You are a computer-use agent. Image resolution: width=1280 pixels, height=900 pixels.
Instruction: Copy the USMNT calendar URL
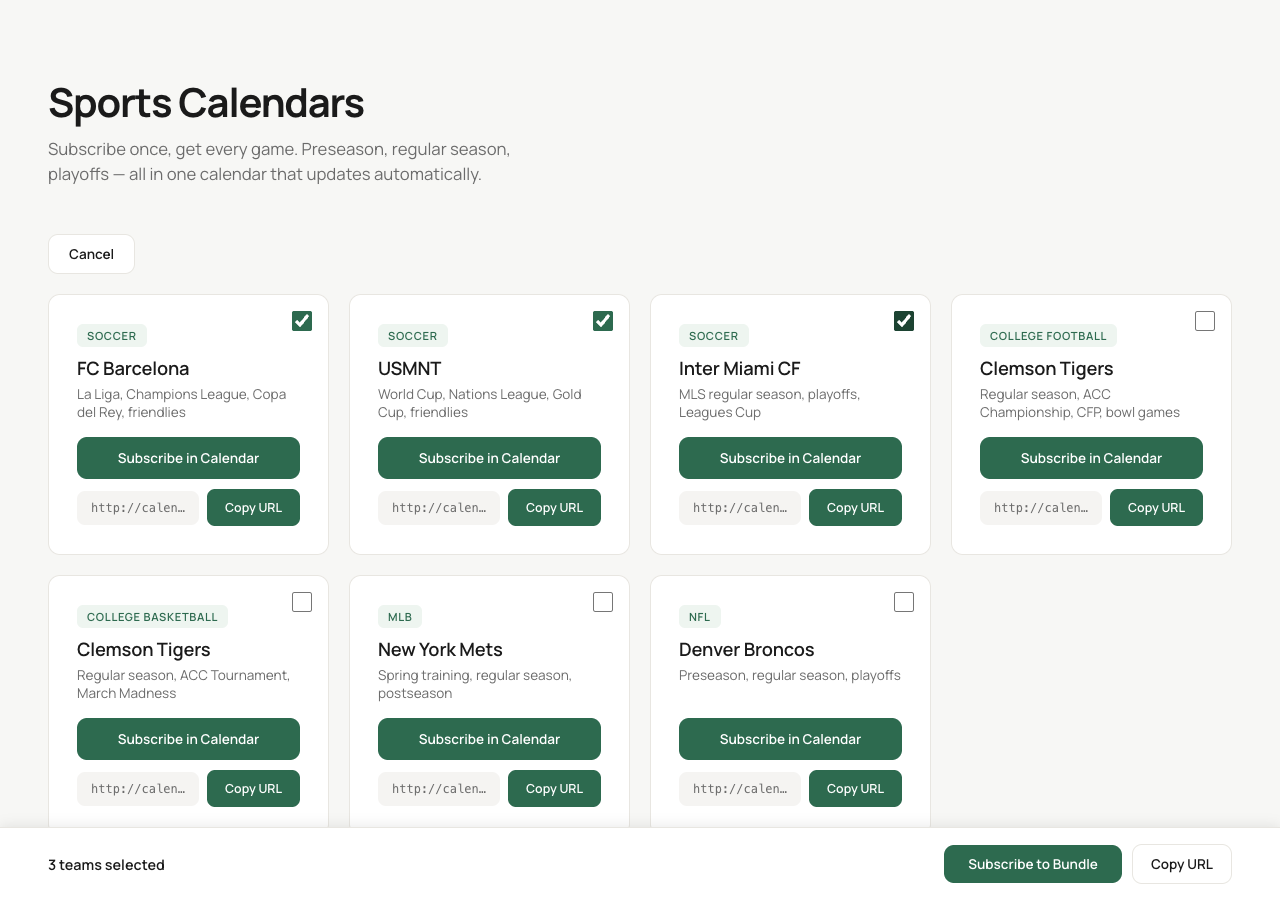554,508
